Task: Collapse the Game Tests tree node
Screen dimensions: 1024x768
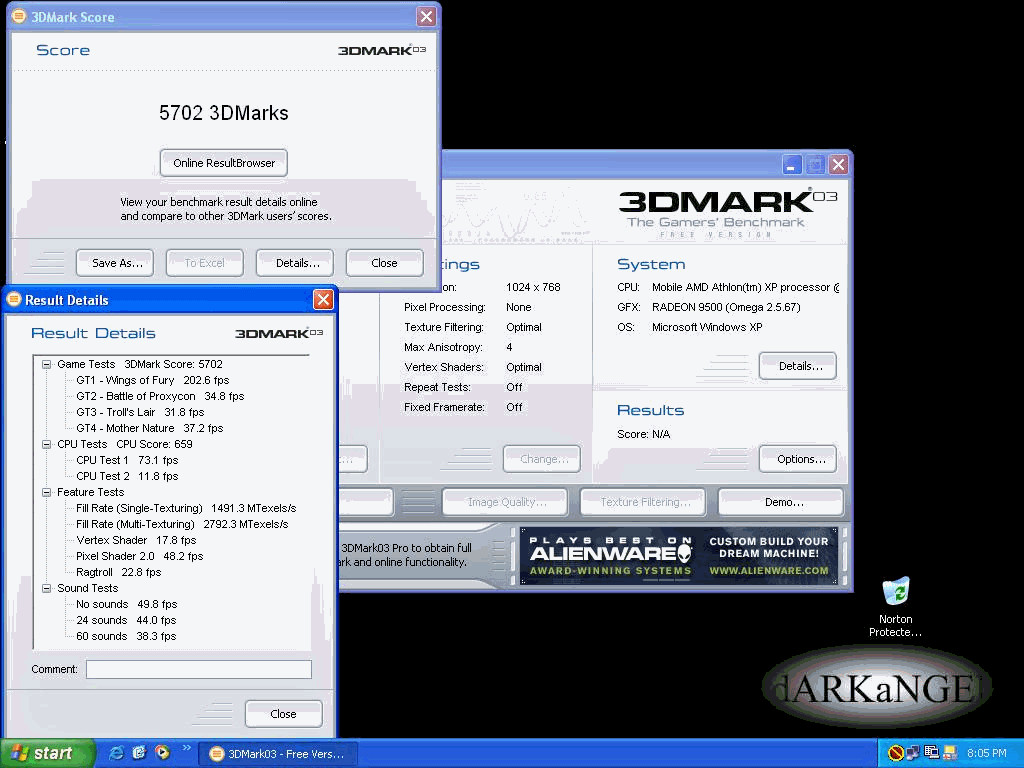Action: [46, 364]
